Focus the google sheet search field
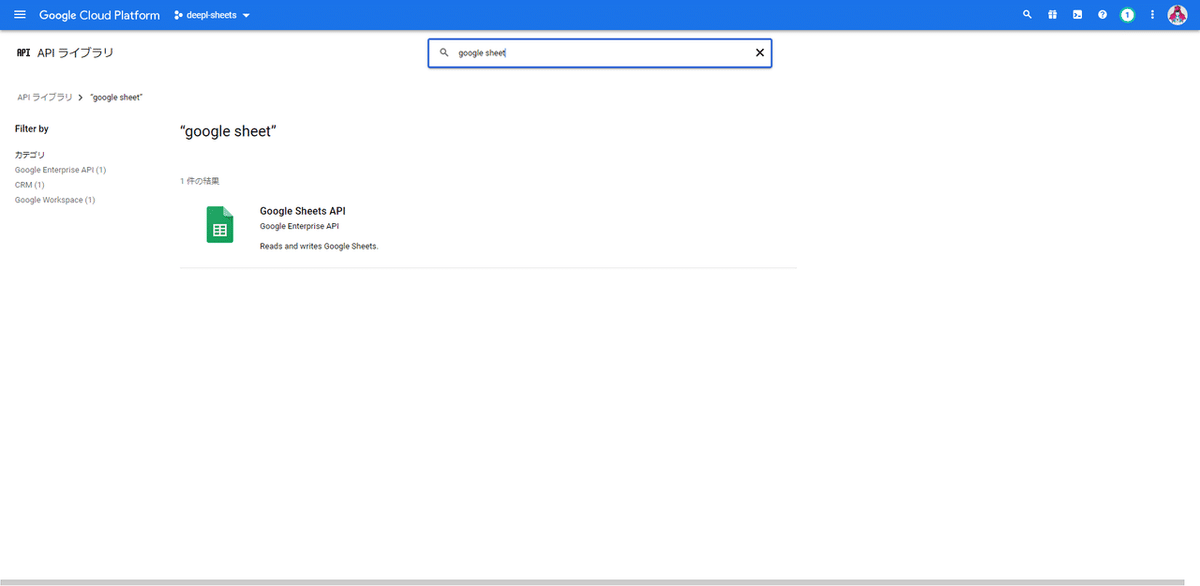 click(600, 53)
